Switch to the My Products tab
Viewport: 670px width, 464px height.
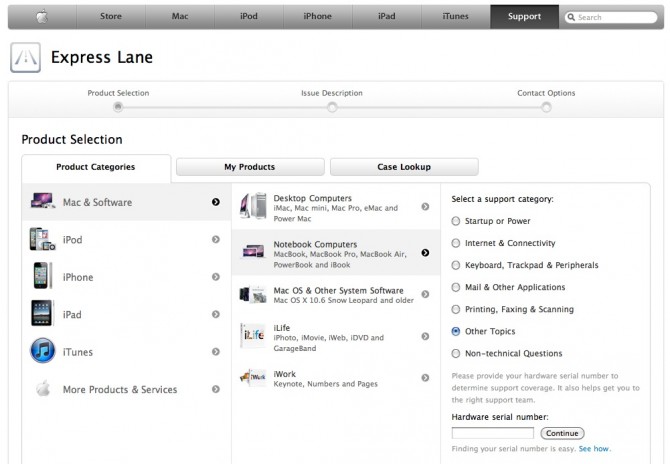pos(250,167)
